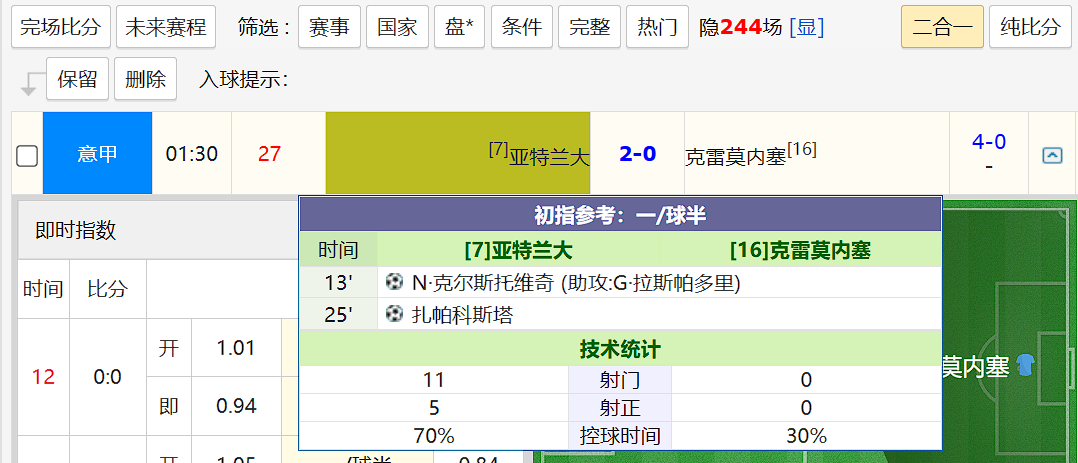Screen dimensions: 1078x463
Task: Click the blue 意甲 league label
Action: pos(97,154)
